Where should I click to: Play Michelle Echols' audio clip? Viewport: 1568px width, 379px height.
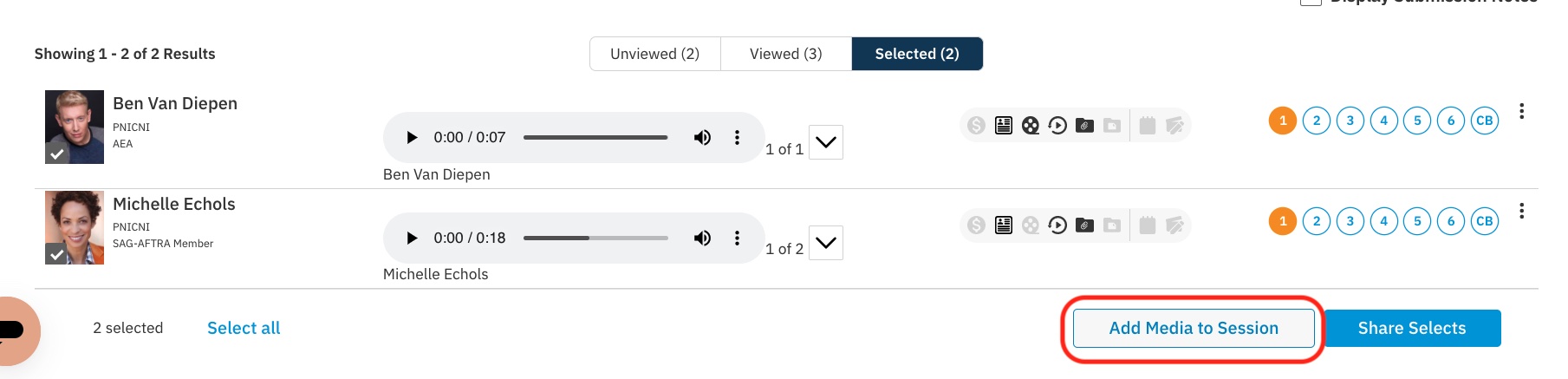pos(413,238)
